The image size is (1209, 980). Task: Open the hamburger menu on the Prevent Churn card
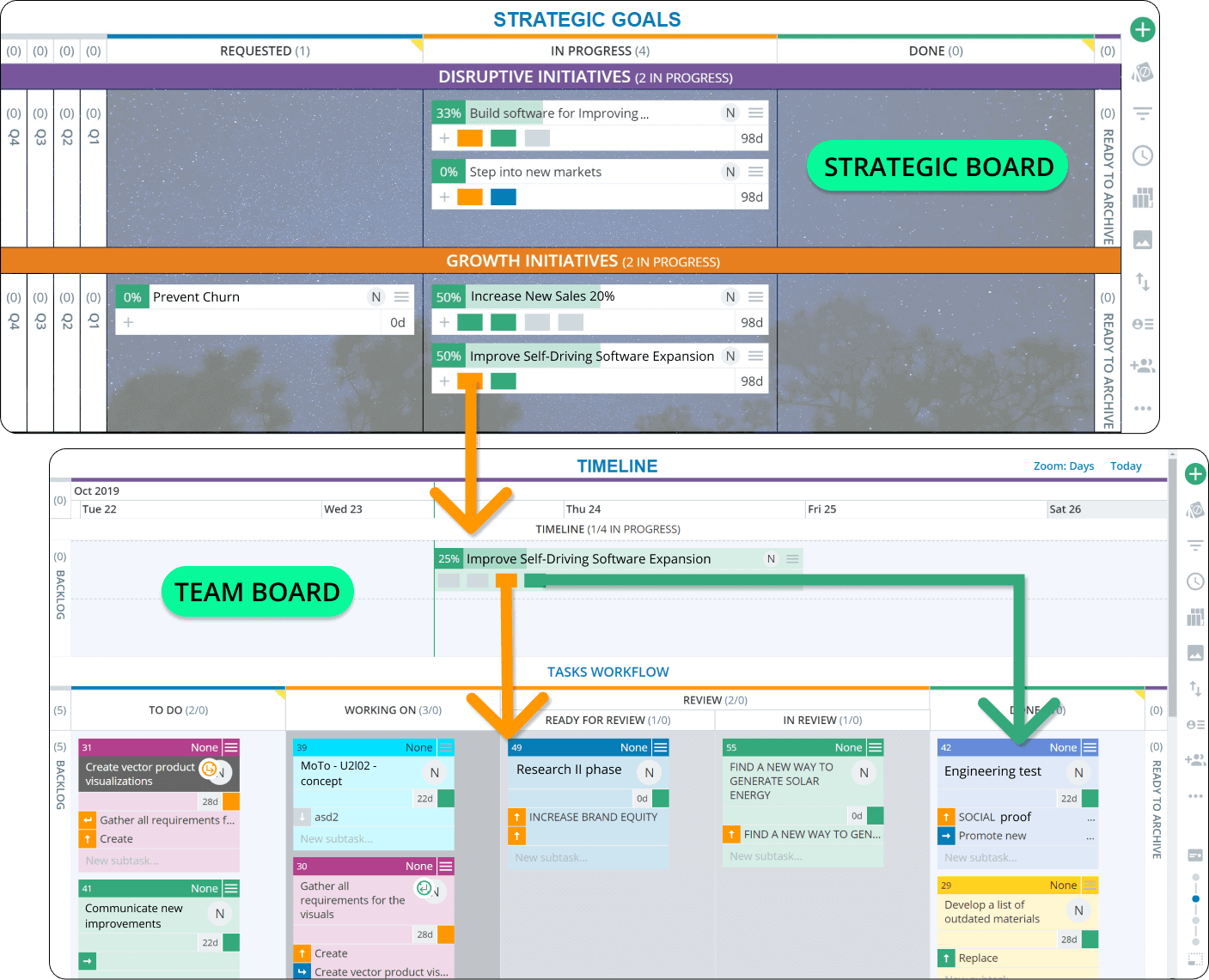[x=401, y=297]
